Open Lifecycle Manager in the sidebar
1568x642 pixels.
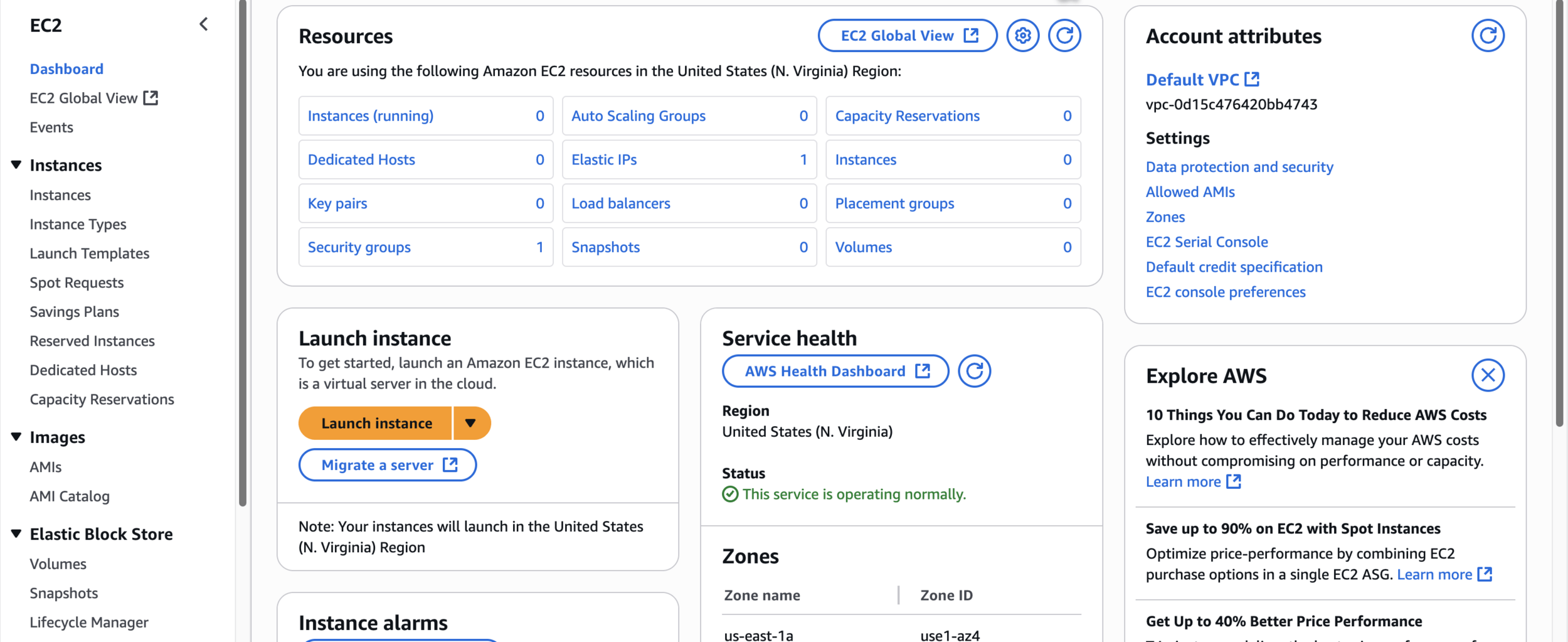[89, 622]
